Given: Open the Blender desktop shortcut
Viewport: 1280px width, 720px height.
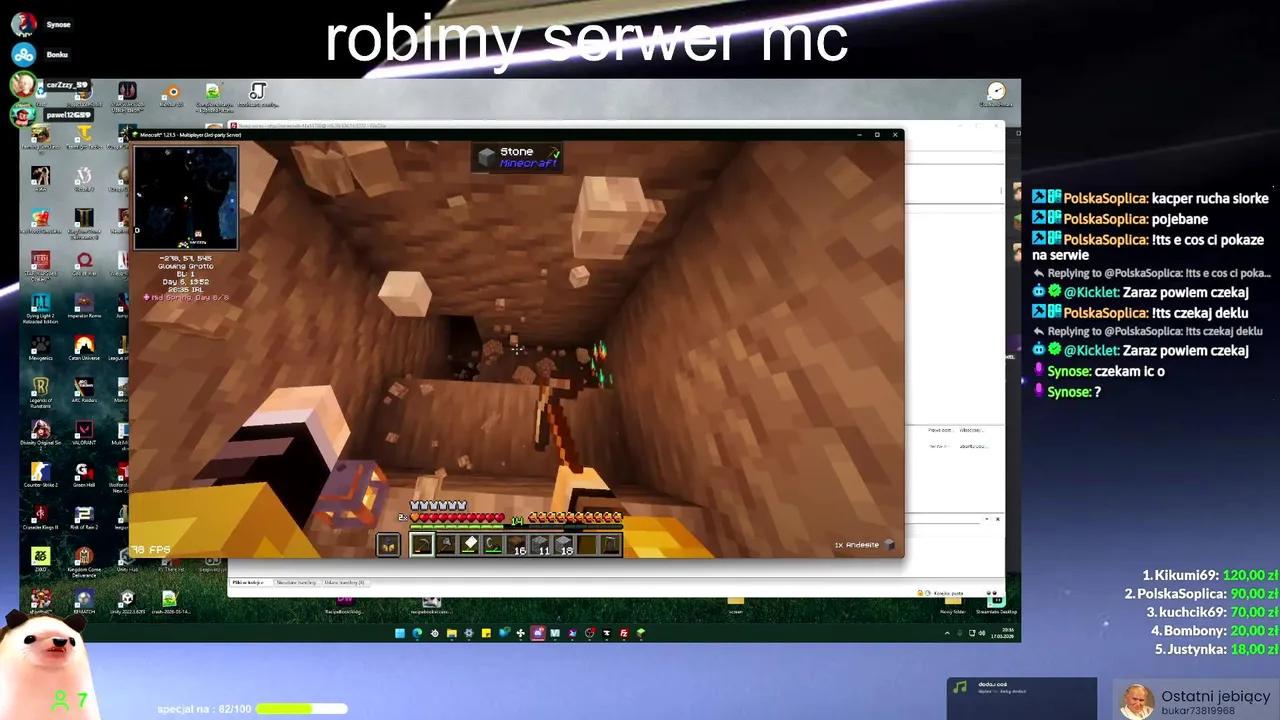Looking at the screenshot, I should (x=171, y=95).
